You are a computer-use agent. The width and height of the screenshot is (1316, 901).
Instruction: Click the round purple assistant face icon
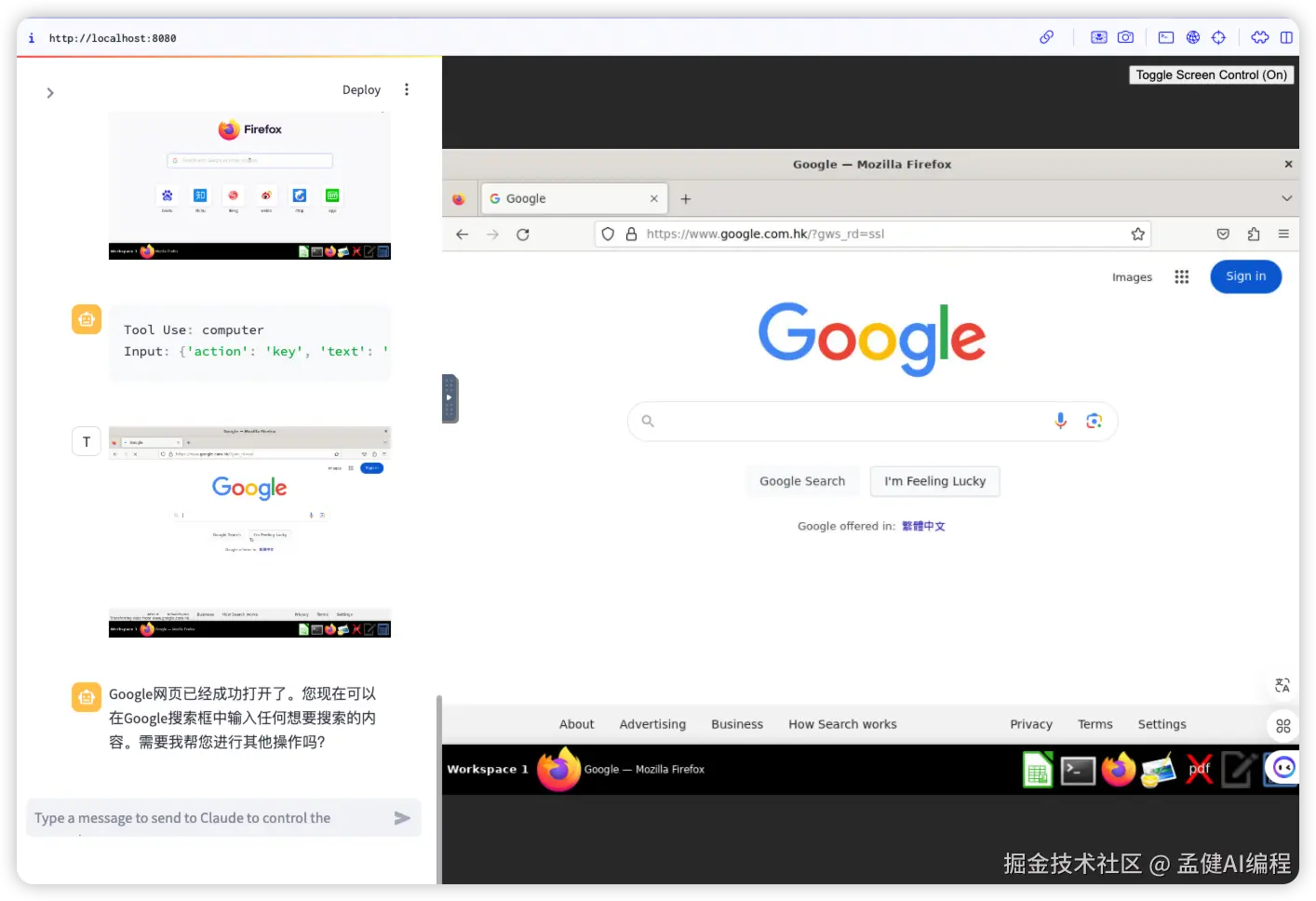coord(1284,768)
